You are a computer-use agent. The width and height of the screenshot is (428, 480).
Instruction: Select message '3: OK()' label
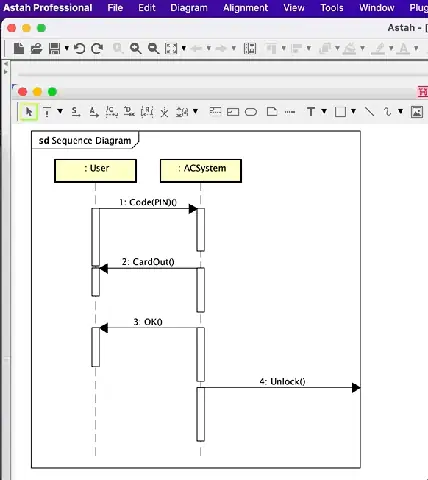(x=148, y=322)
